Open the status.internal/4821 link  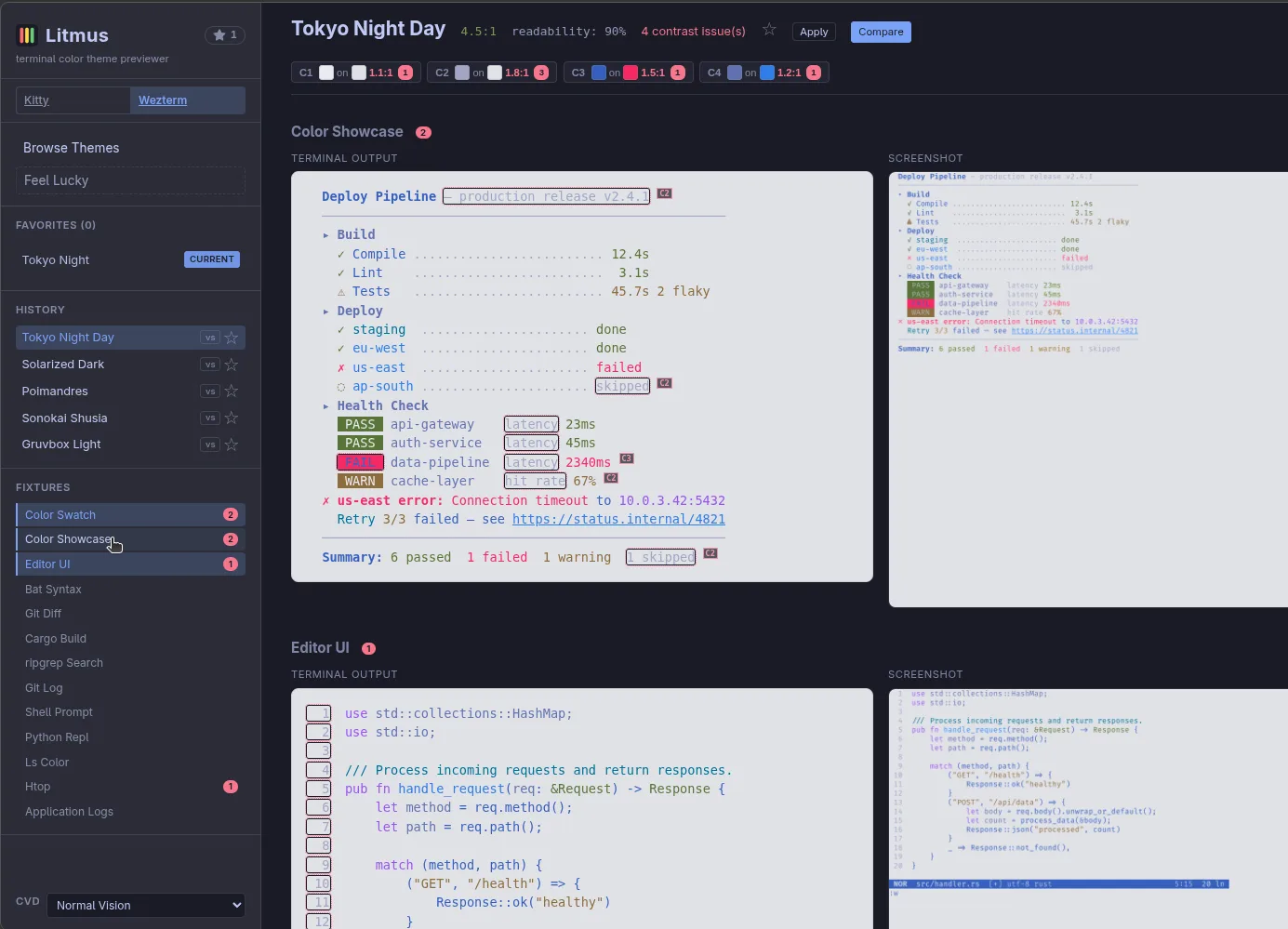coord(619,519)
